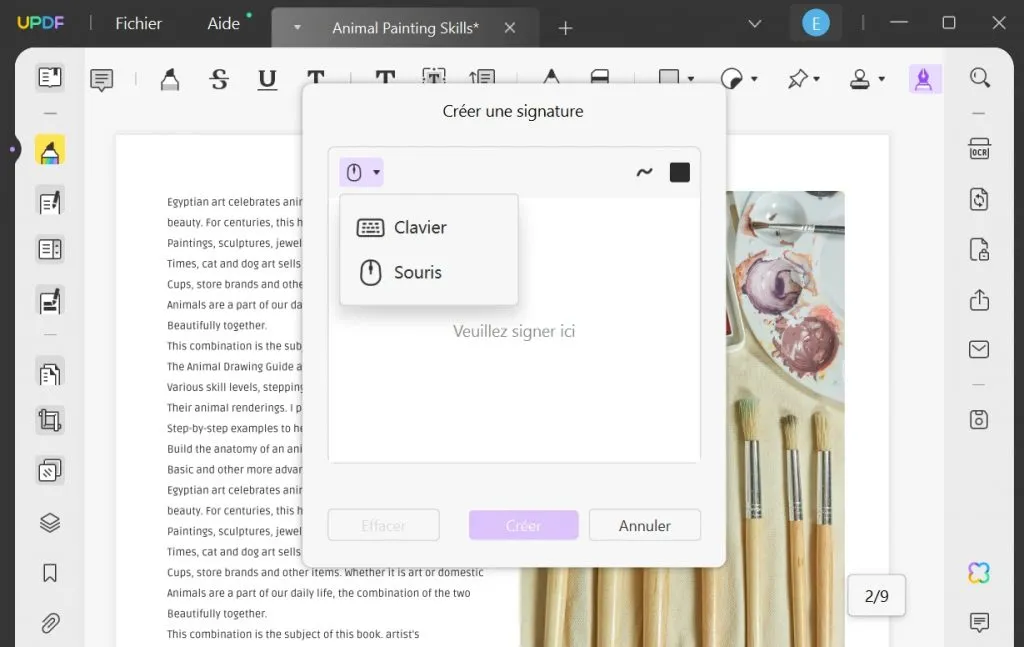Open the Reader mode icon in left sidebar
The width and height of the screenshot is (1024, 647).
pyautogui.click(x=50, y=78)
